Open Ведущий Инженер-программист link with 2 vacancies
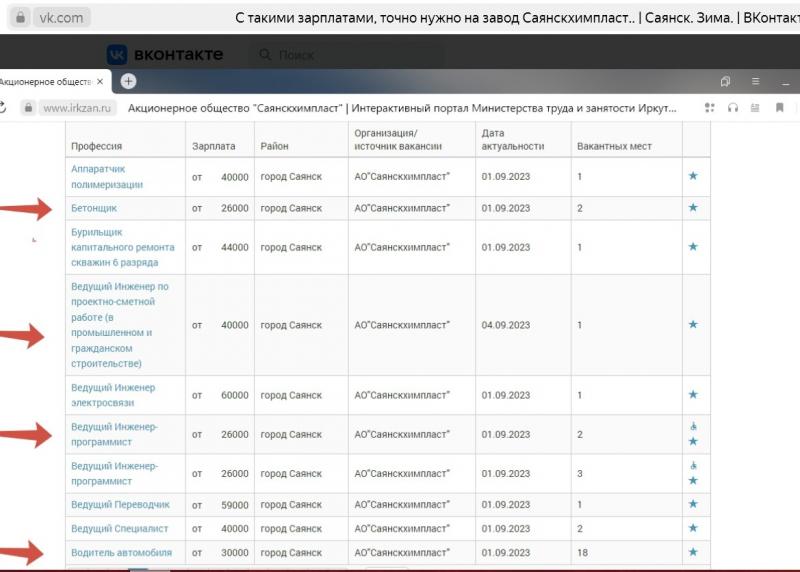The image size is (800, 572). click(114, 434)
